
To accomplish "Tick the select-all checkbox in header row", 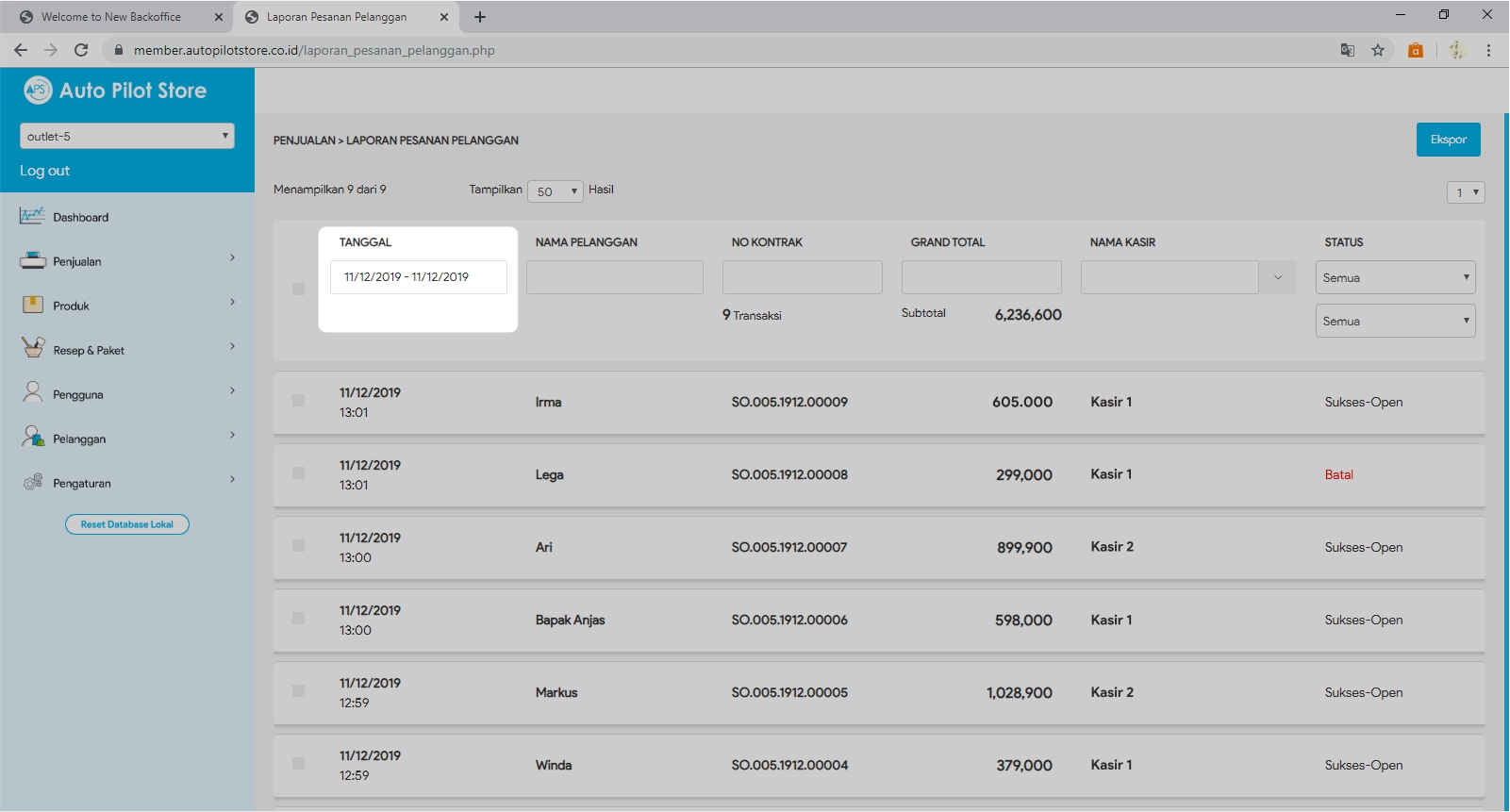I will 298,289.
